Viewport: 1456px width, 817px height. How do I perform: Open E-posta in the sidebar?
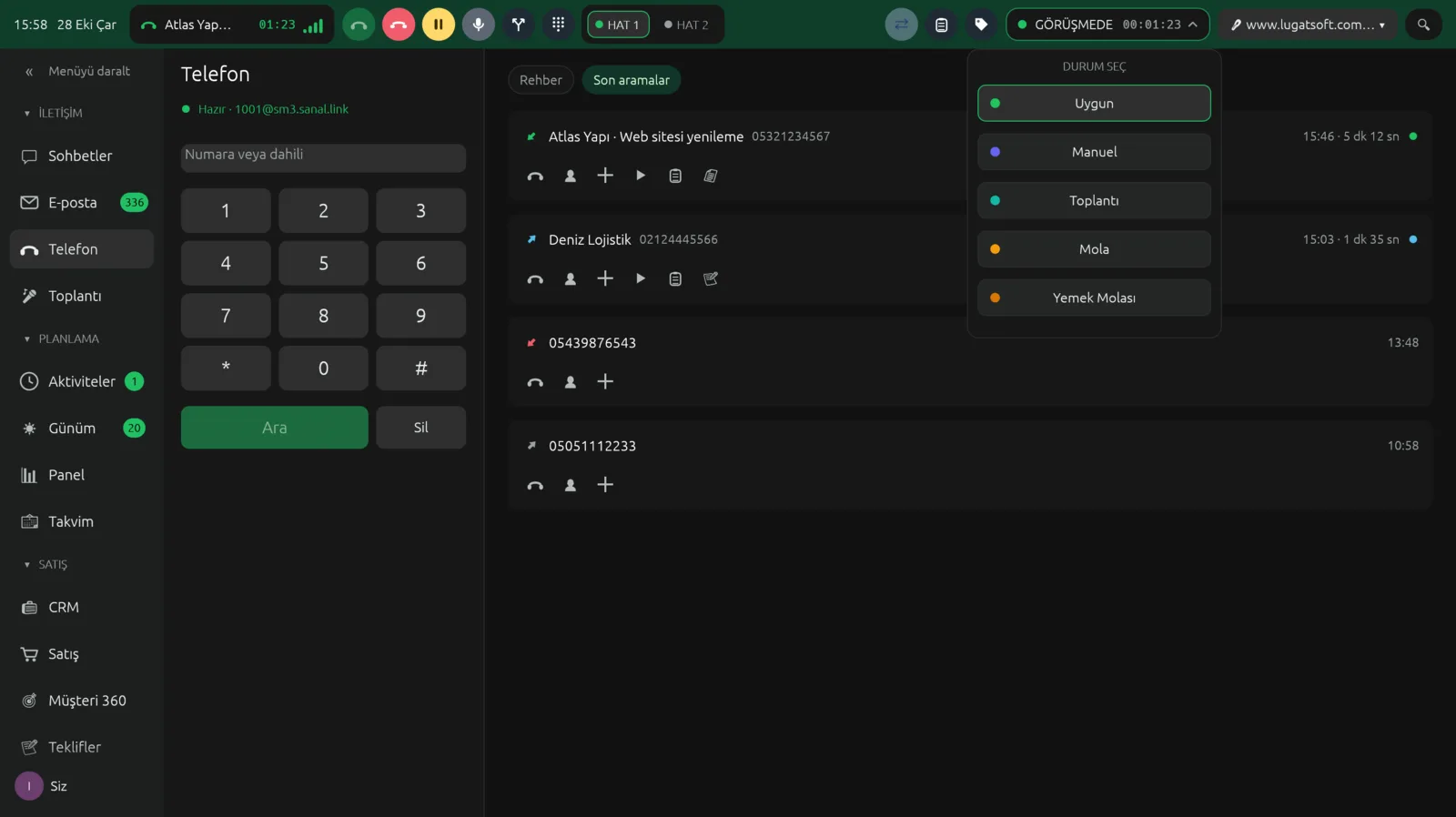tap(82, 202)
